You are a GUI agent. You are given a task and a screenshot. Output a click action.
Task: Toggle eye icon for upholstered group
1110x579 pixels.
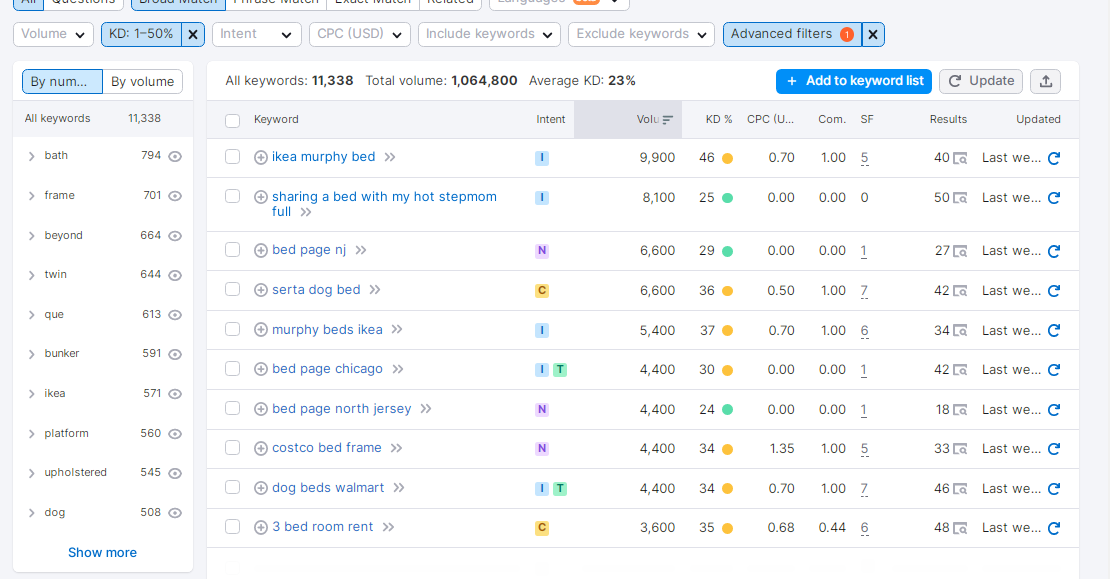click(x=175, y=473)
